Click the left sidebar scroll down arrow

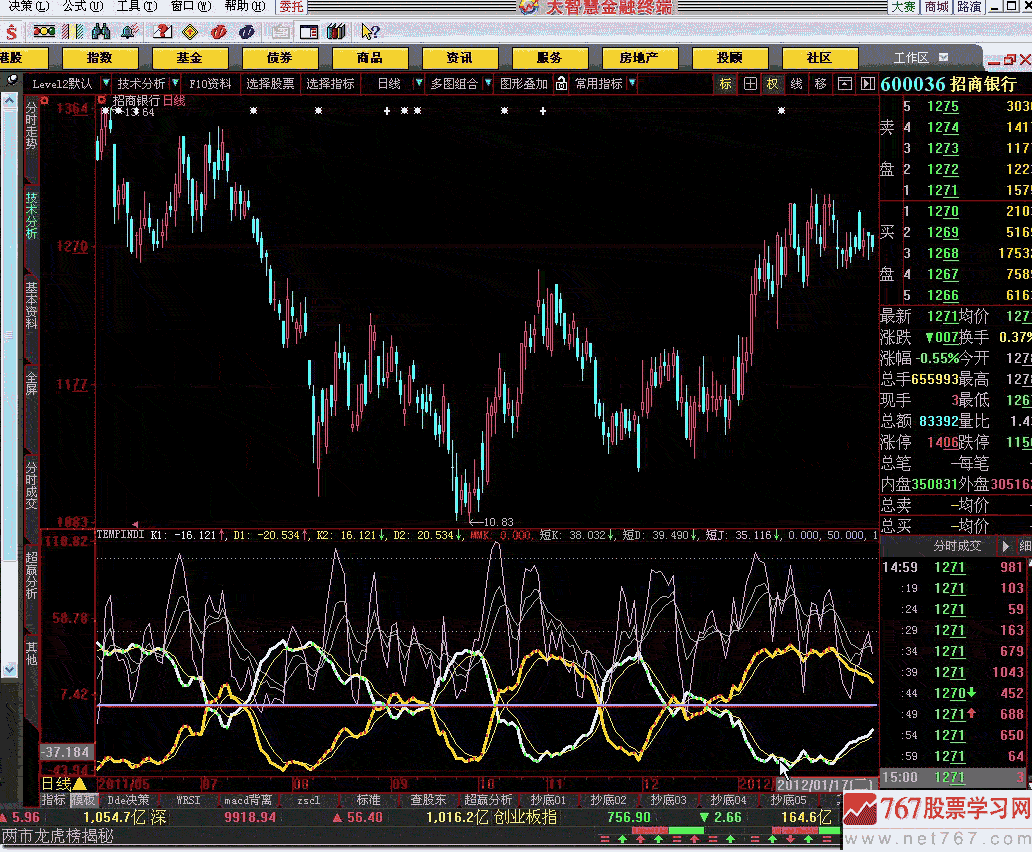click(x=9, y=669)
